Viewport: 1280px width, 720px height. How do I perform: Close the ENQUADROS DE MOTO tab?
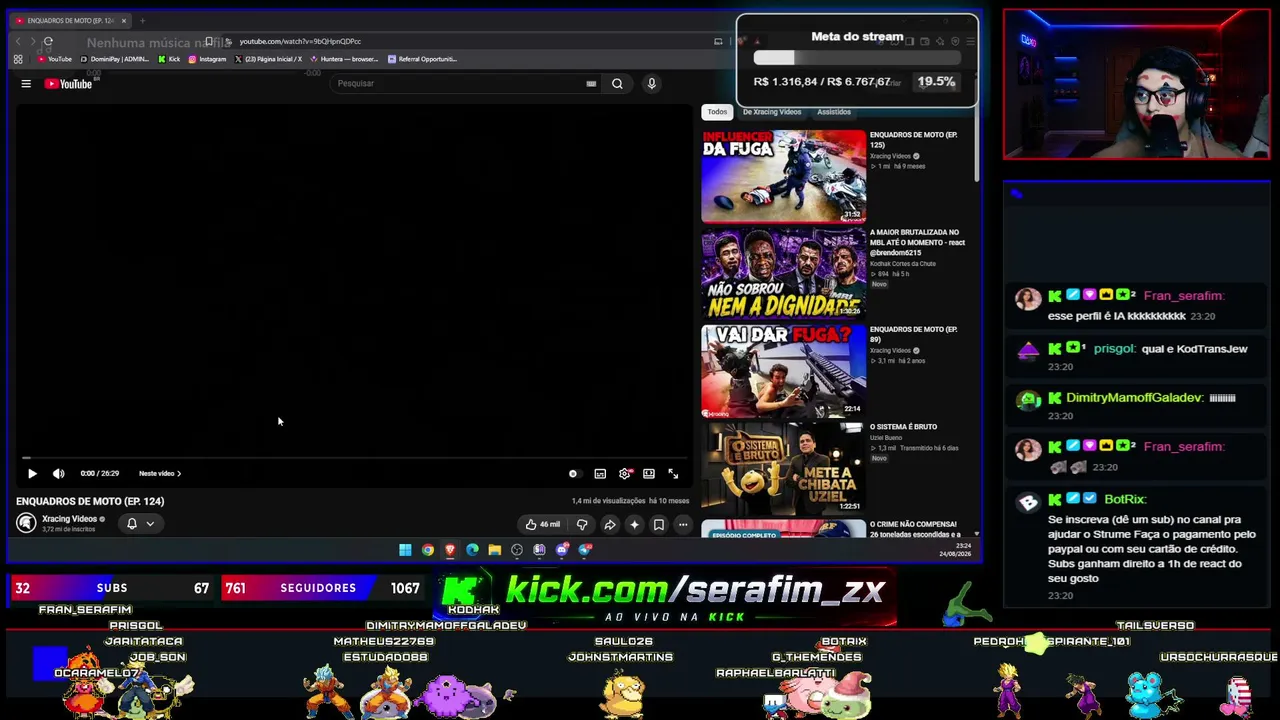(124, 20)
